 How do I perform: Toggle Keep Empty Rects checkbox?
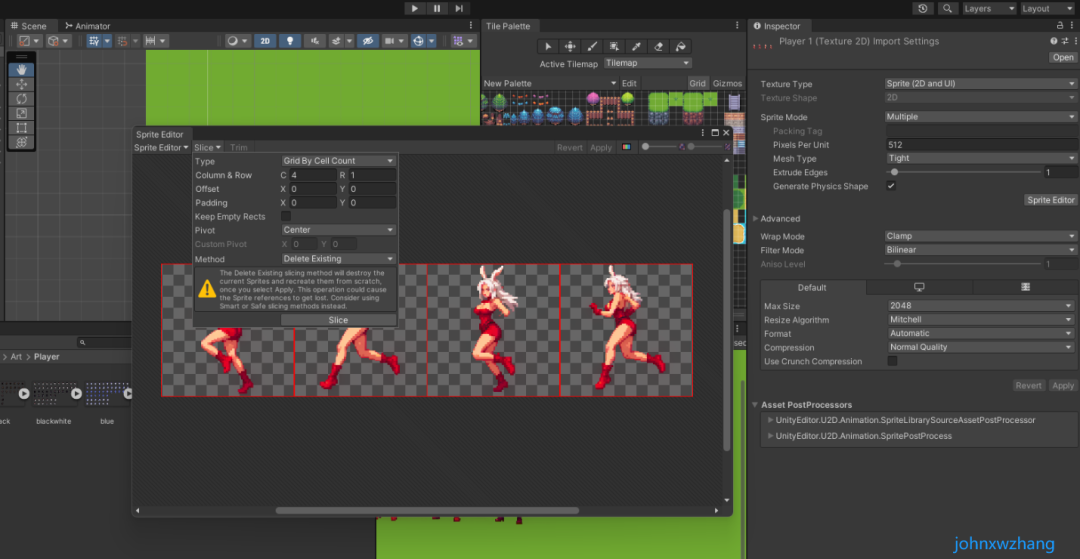point(286,216)
